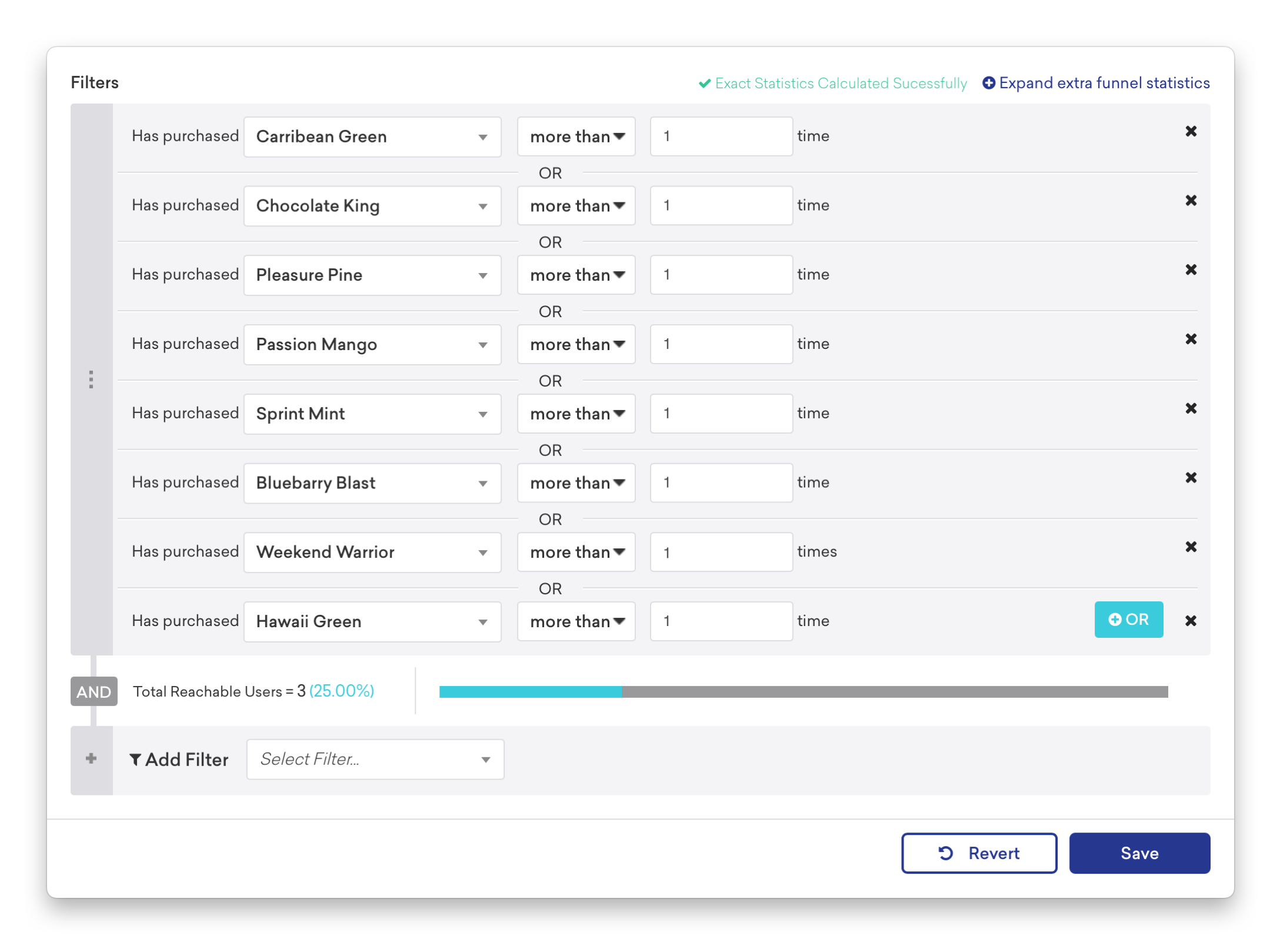Open the Hawaii Green product dropdown
The image size is (1280, 952).
372,621
